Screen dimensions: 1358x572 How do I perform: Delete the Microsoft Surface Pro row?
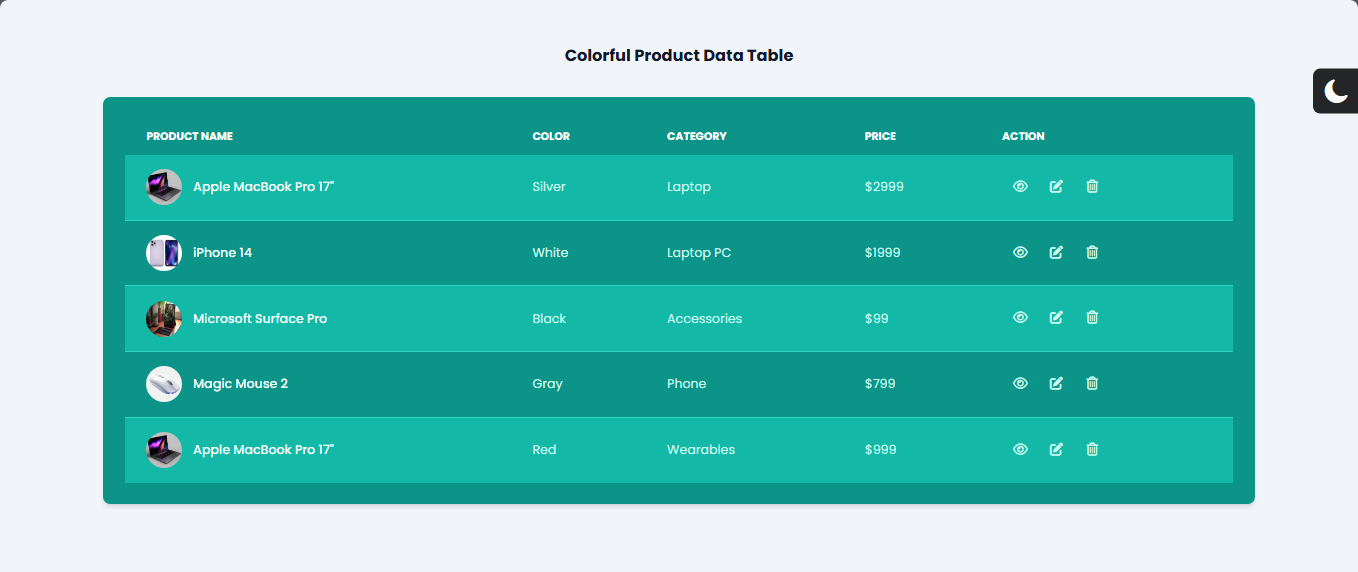click(1092, 318)
